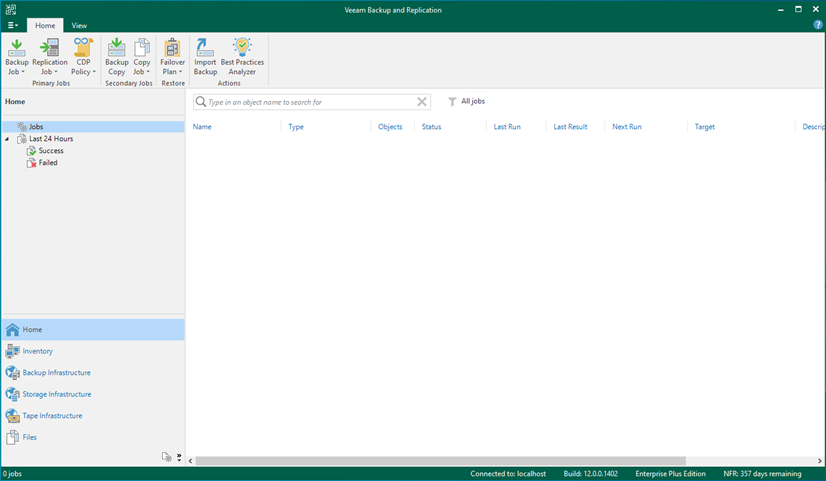Sort by the Status column

pyautogui.click(x=431, y=127)
